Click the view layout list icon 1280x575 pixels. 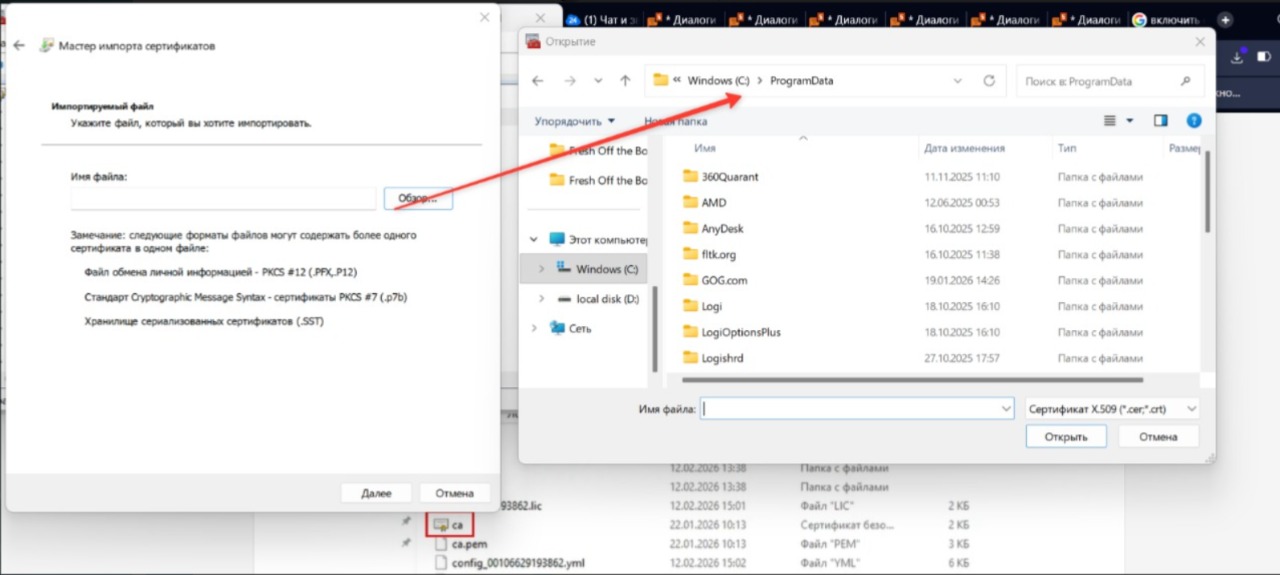pyautogui.click(x=1110, y=121)
